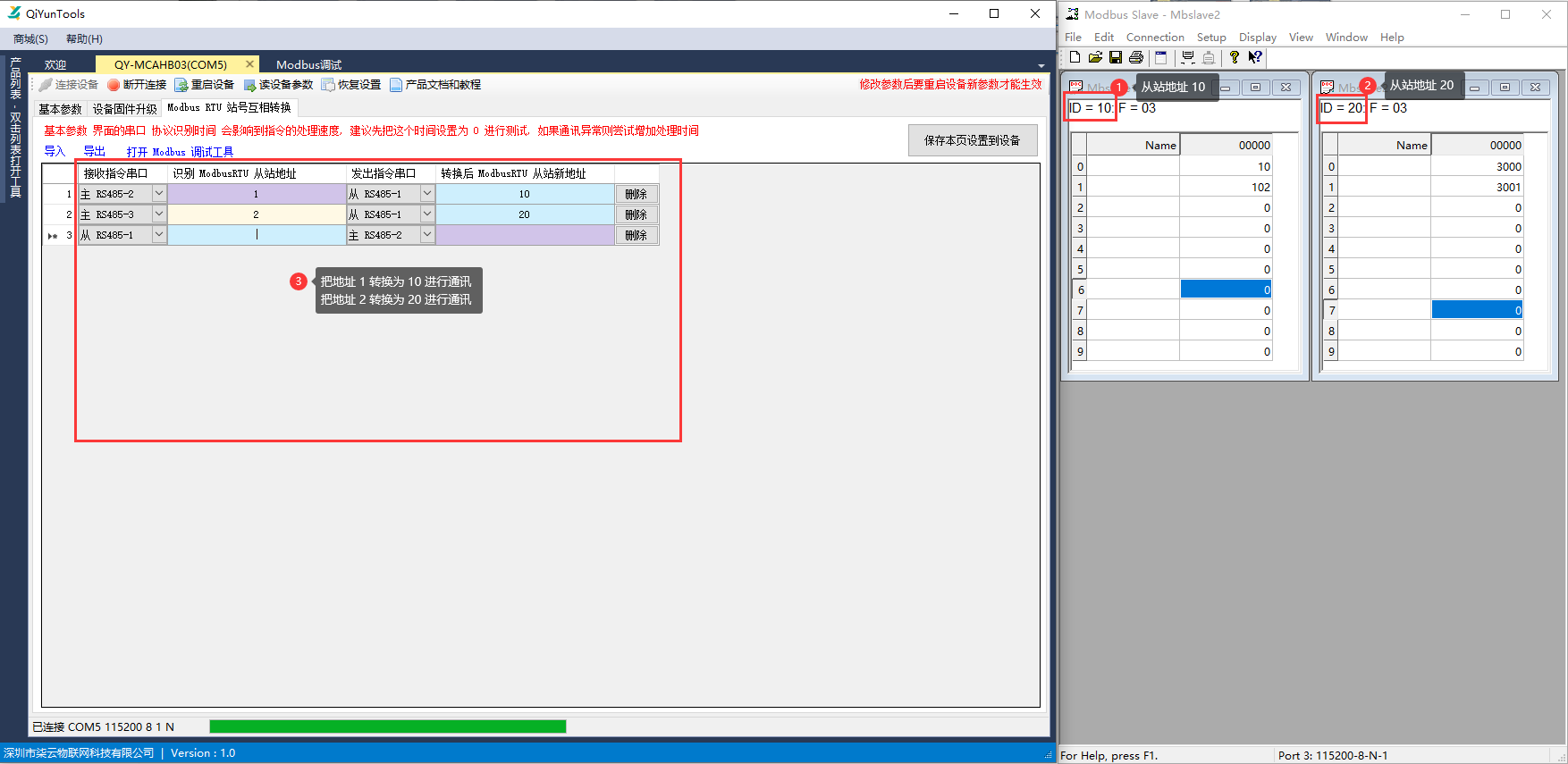Minimize the ID 10 child window
Screen dimensions: 1568x764
[1225, 87]
